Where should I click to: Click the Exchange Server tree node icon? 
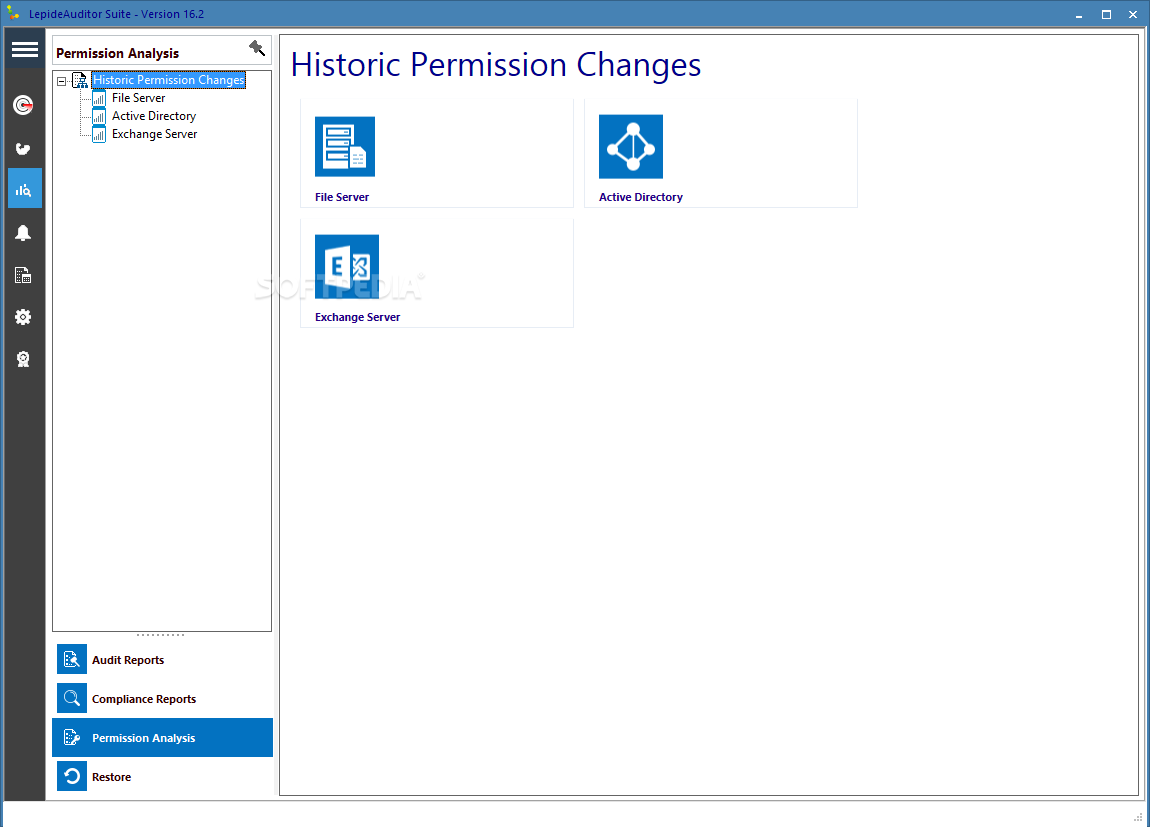pyautogui.click(x=98, y=134)
